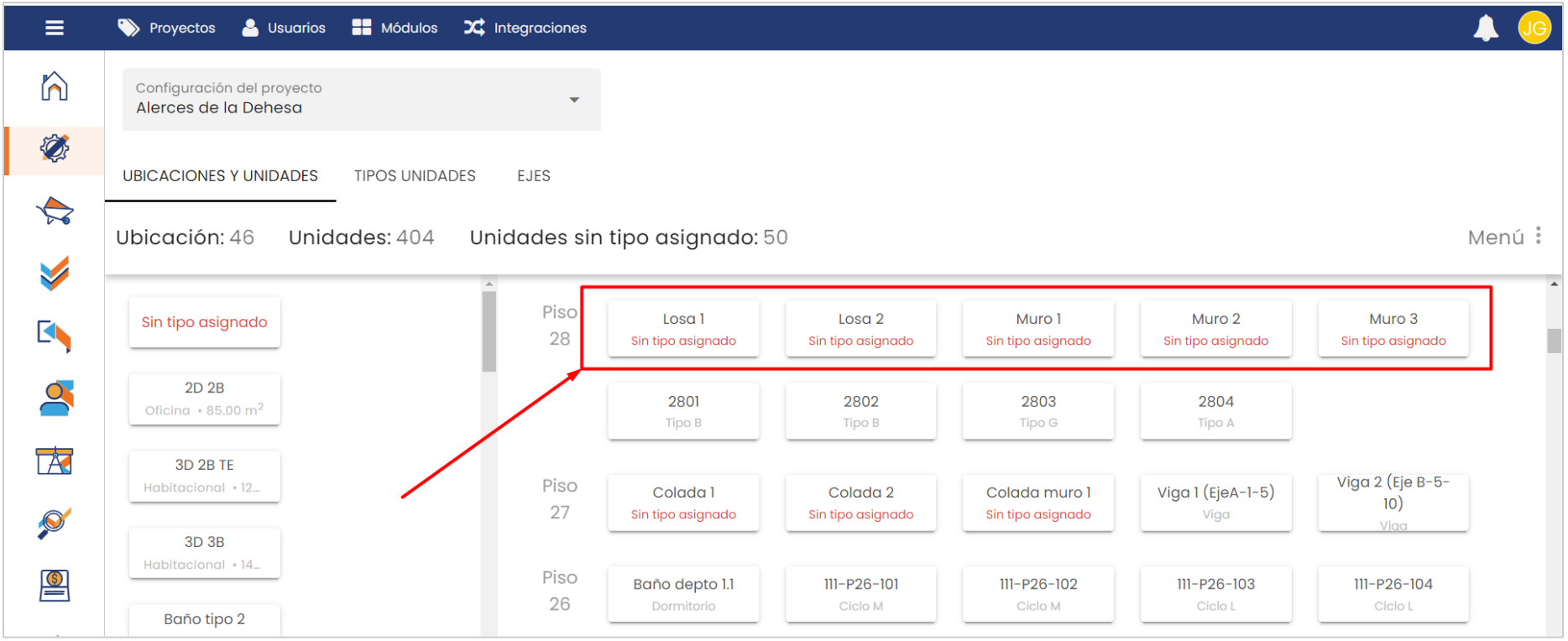
Task: Select the Sin tipo asignado filter card
Action: click(x=204, y=322)
